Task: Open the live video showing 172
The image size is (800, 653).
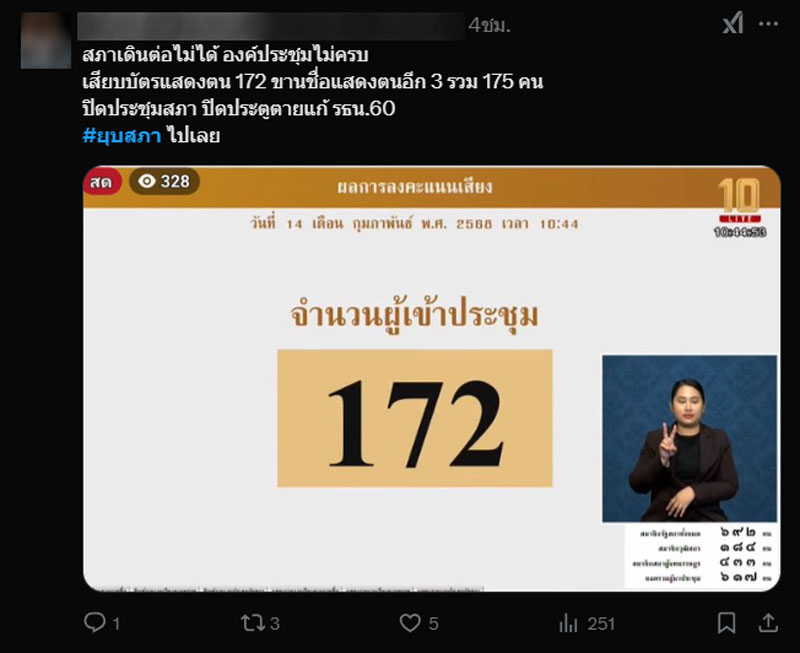Action: pyautogui.click(x=431, y=379)
